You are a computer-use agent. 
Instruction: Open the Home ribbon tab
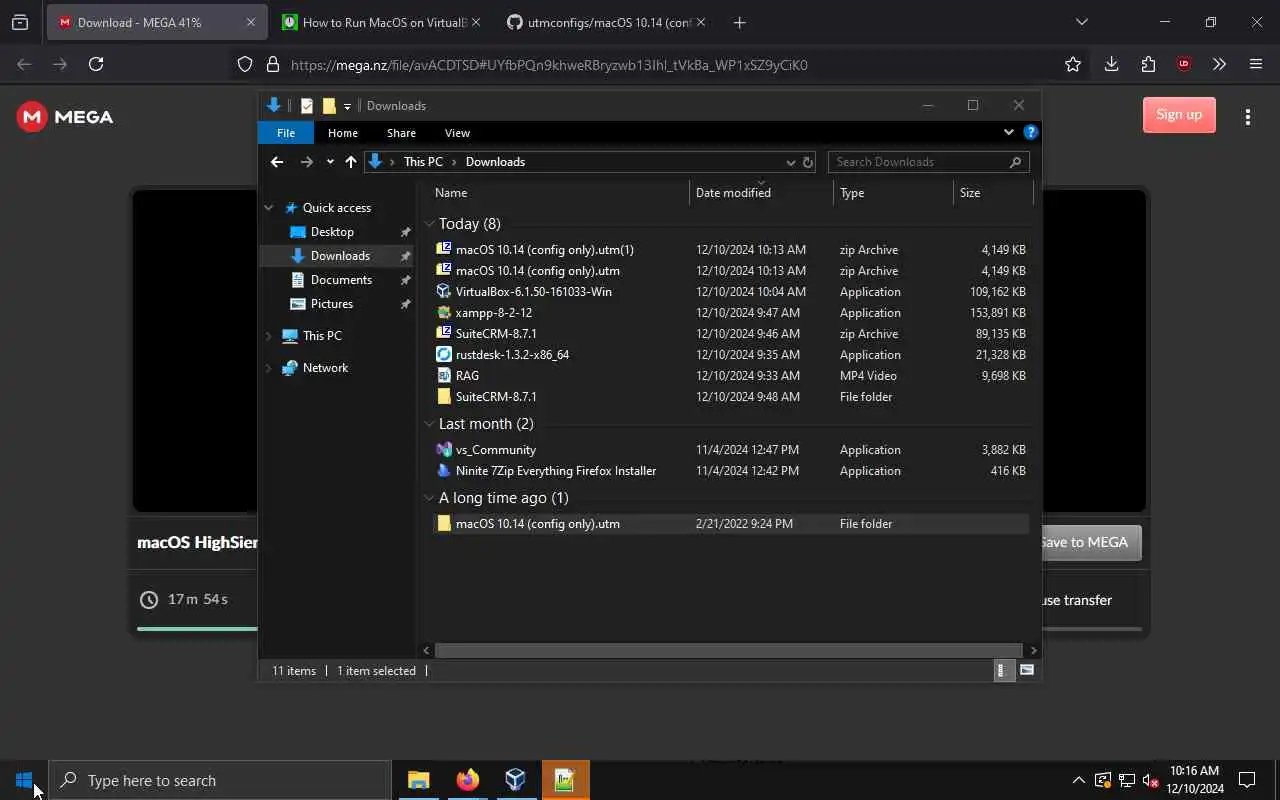pos(342,133)
